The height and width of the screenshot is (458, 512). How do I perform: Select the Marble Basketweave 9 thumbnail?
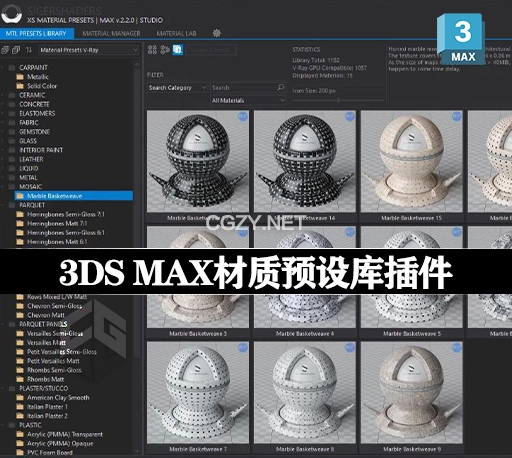pos(412,392)
